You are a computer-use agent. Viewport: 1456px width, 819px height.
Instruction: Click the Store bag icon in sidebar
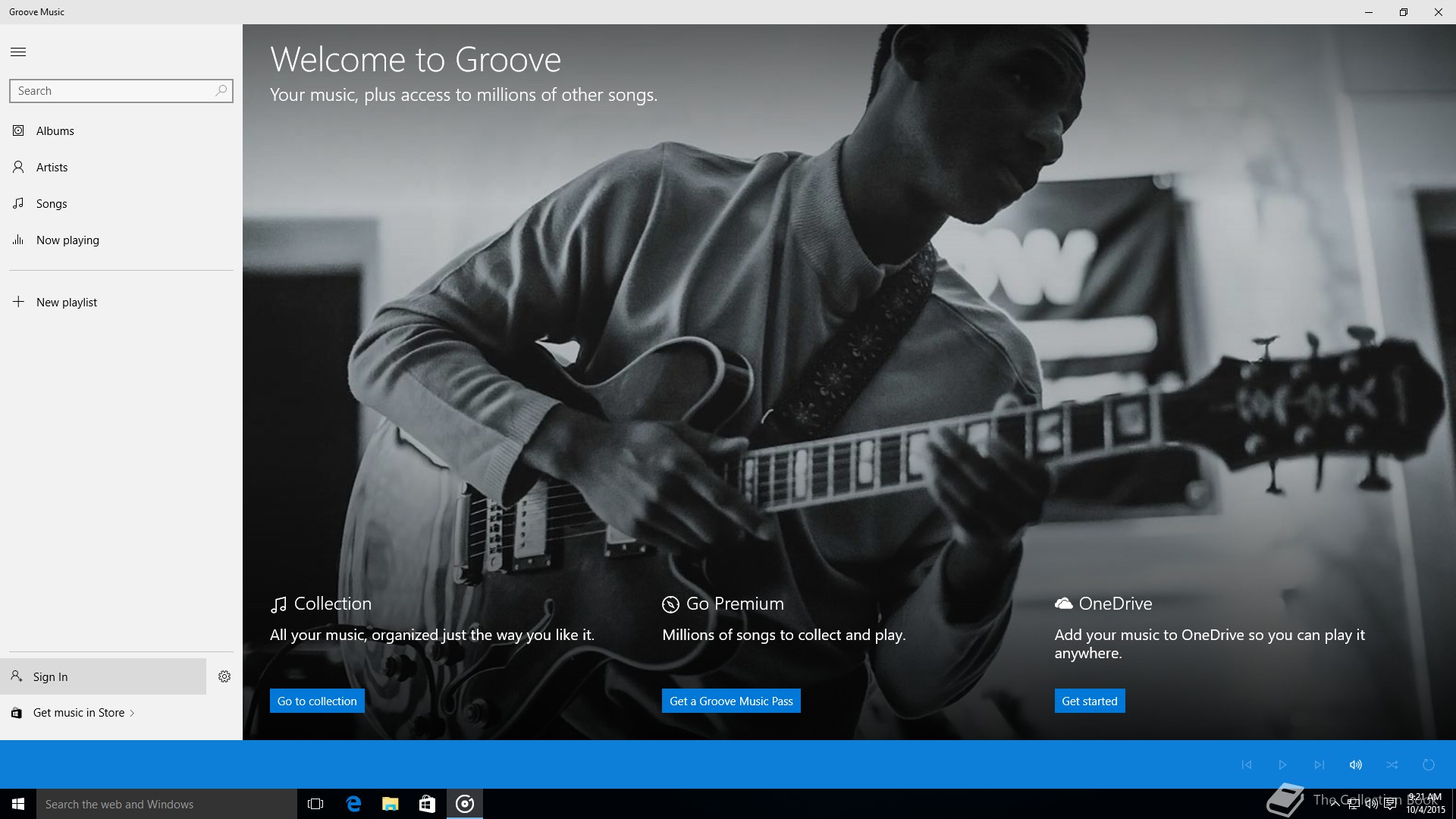tap(16, 713)
